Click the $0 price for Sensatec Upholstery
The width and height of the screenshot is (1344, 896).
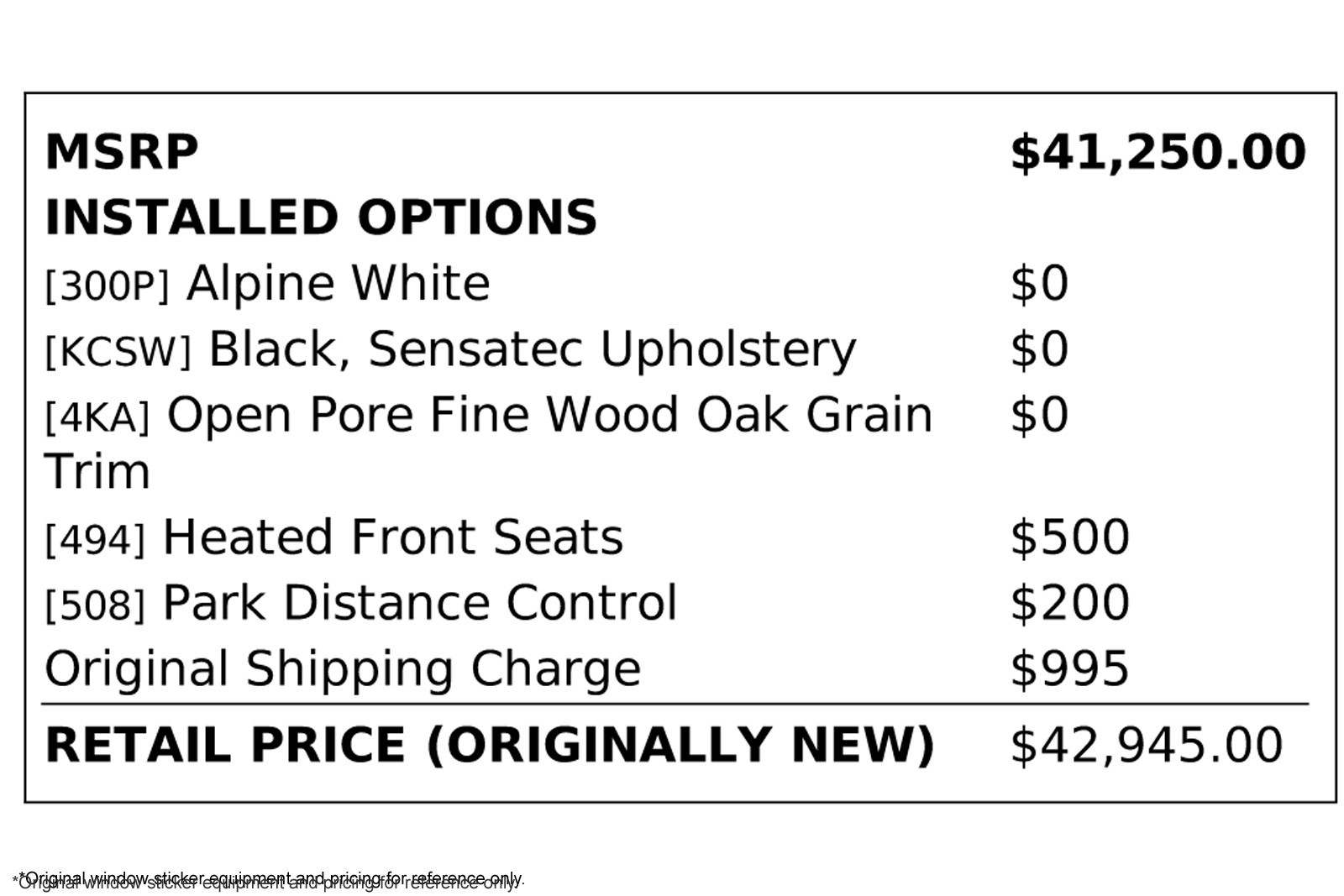(x=1038, y=349)
